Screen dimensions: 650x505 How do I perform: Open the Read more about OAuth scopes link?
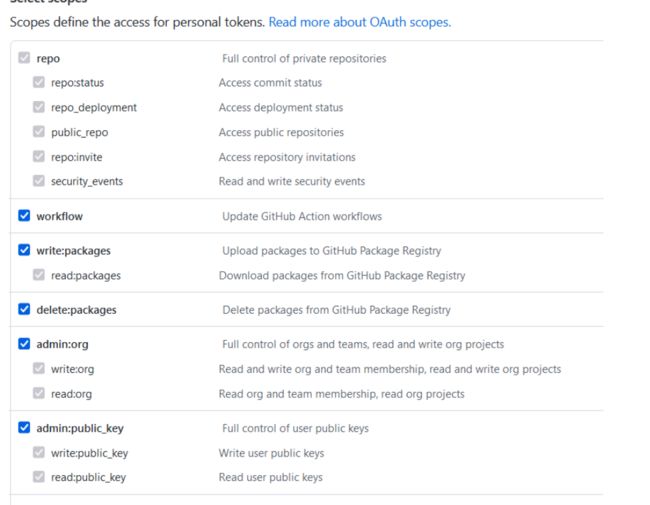(359, 22)
